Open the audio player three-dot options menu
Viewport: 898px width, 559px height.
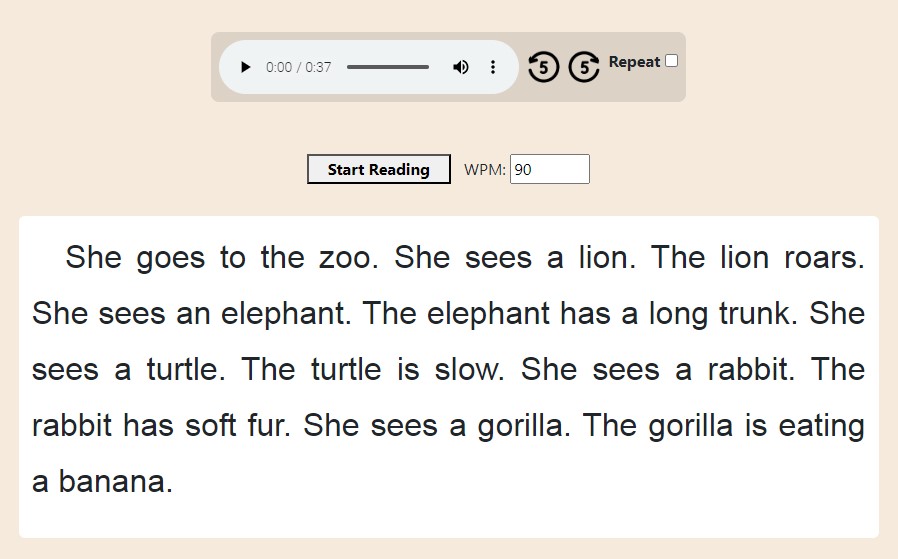coord(493,67)
